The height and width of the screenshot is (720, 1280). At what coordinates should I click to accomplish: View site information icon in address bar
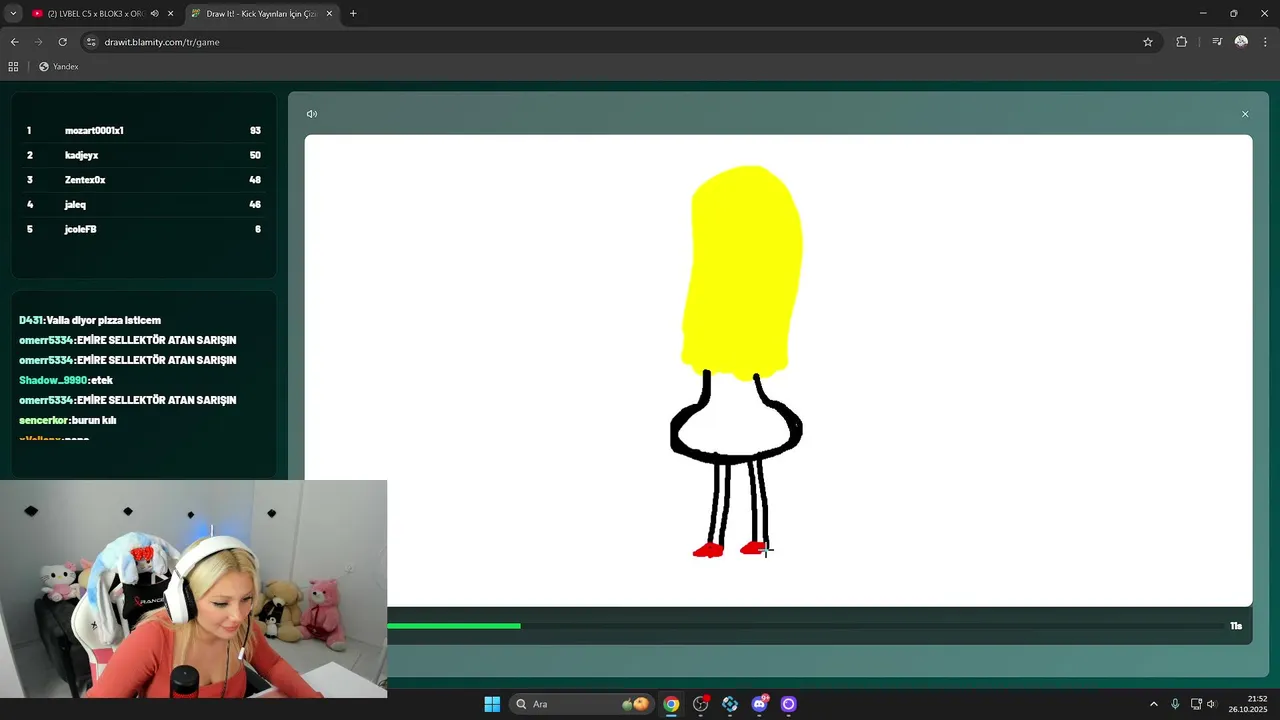click(91, 42)
